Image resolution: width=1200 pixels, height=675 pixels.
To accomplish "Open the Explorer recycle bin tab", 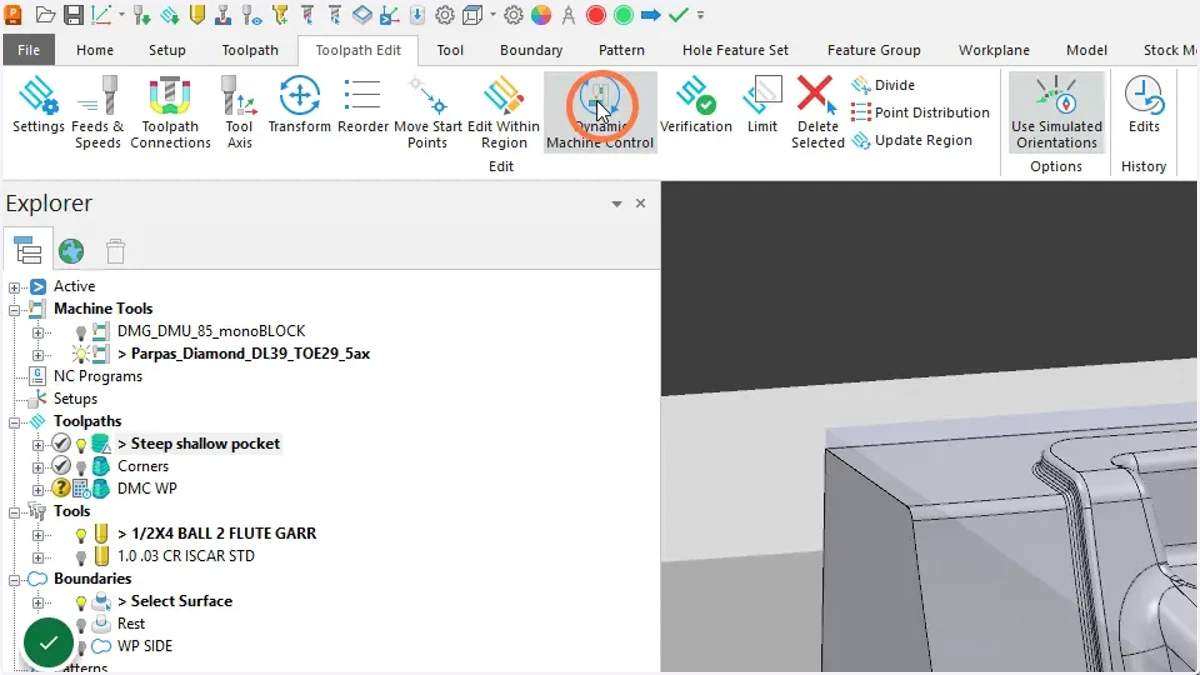I will point(116,251).
